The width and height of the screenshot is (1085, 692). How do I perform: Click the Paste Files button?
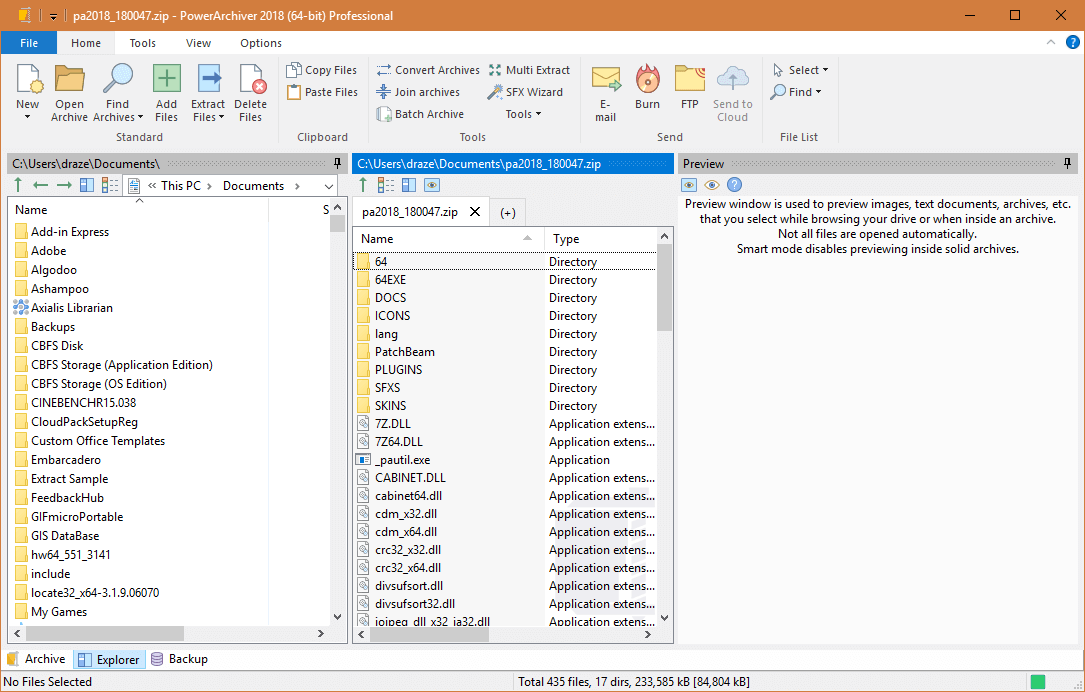click(322, 92)
